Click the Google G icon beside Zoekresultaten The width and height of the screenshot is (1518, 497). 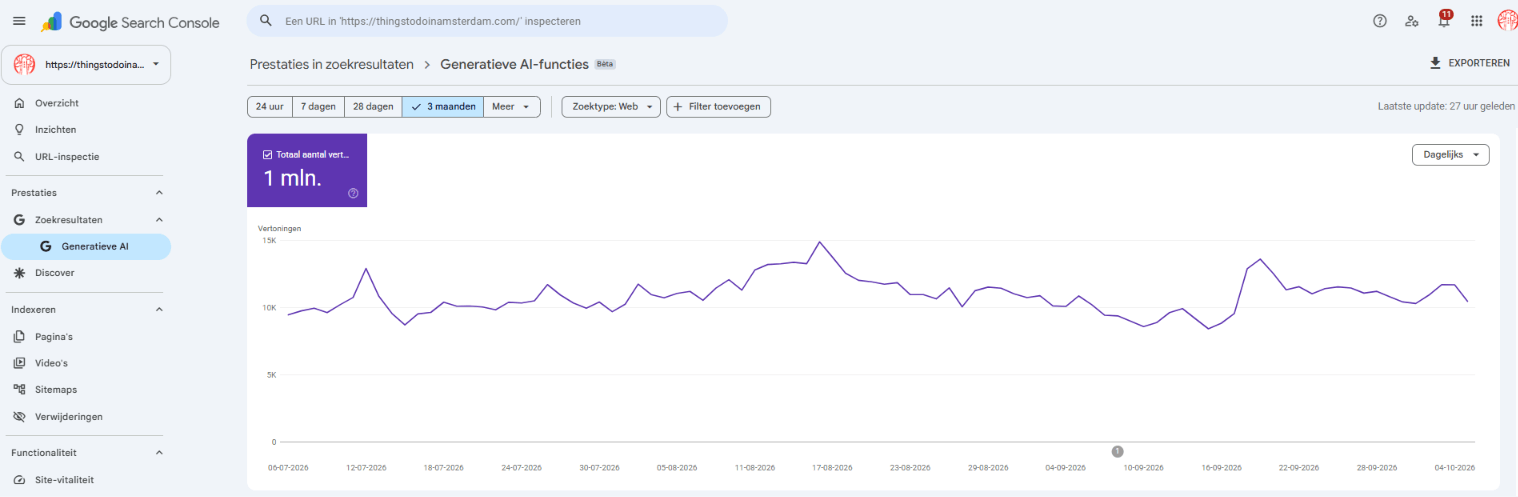19,219
